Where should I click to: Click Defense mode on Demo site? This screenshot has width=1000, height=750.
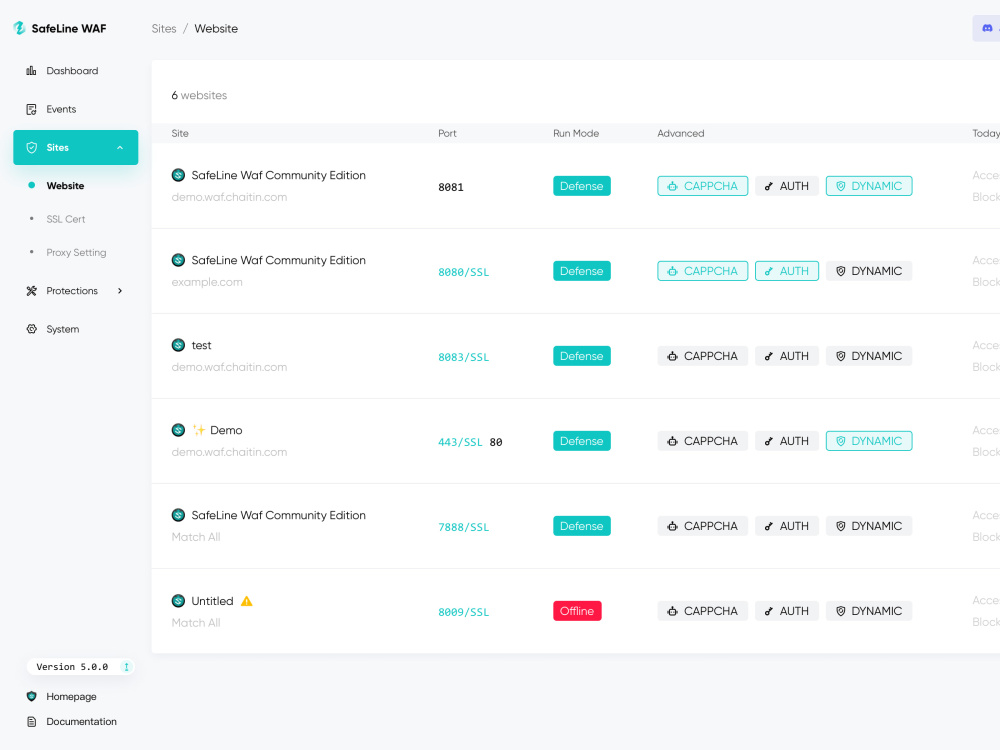pos(582,441)
